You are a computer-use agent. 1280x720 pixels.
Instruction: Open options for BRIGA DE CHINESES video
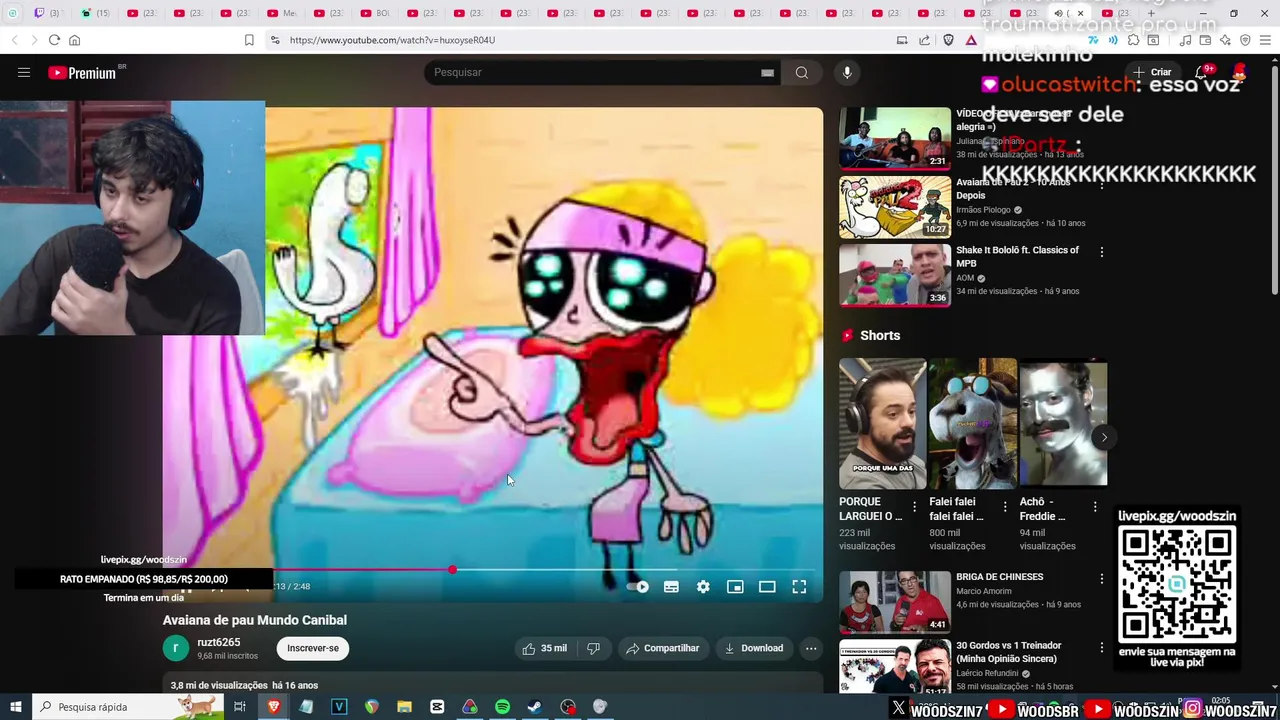1101,579
